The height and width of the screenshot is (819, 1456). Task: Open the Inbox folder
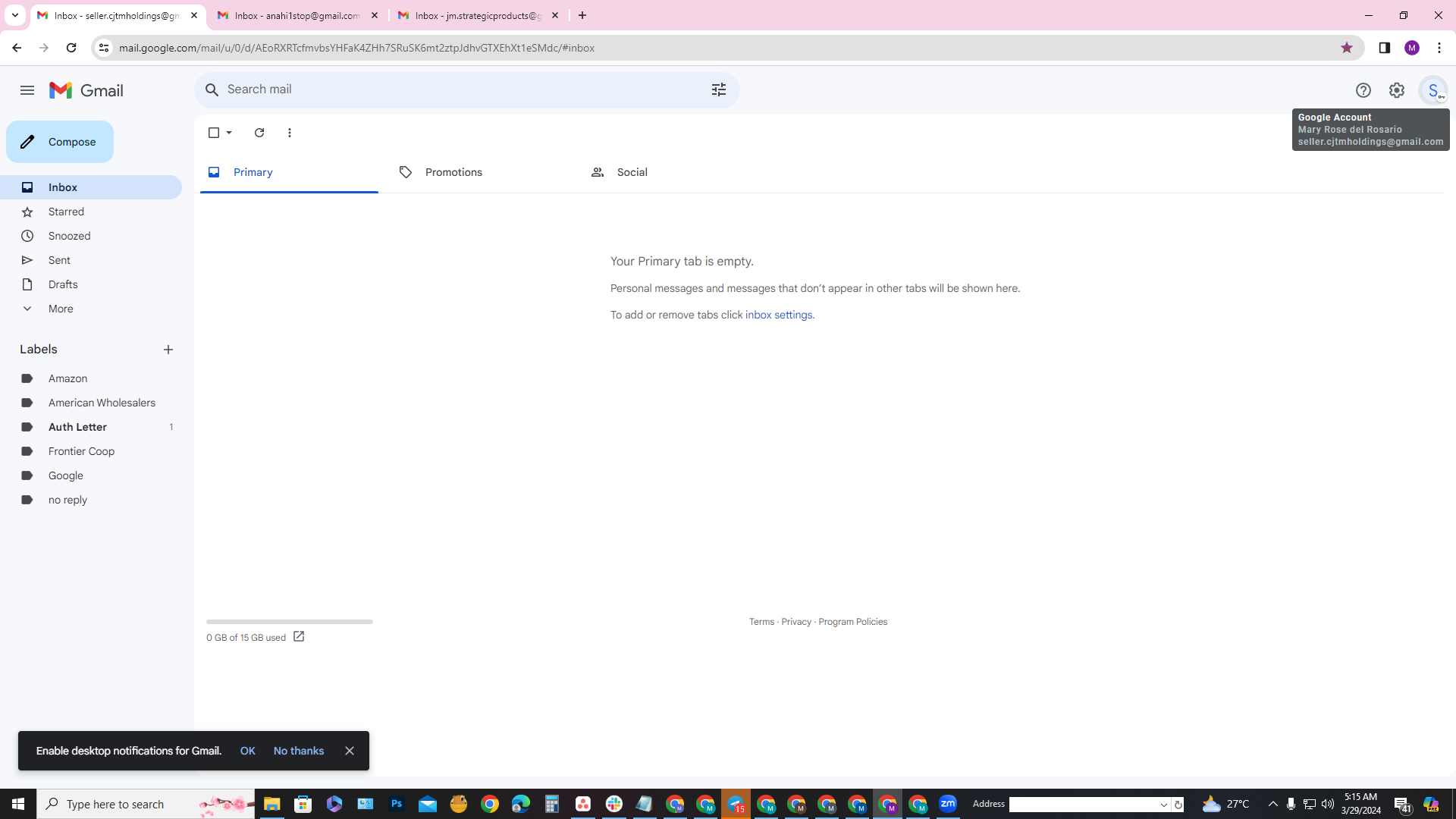[x=91, y=187]
